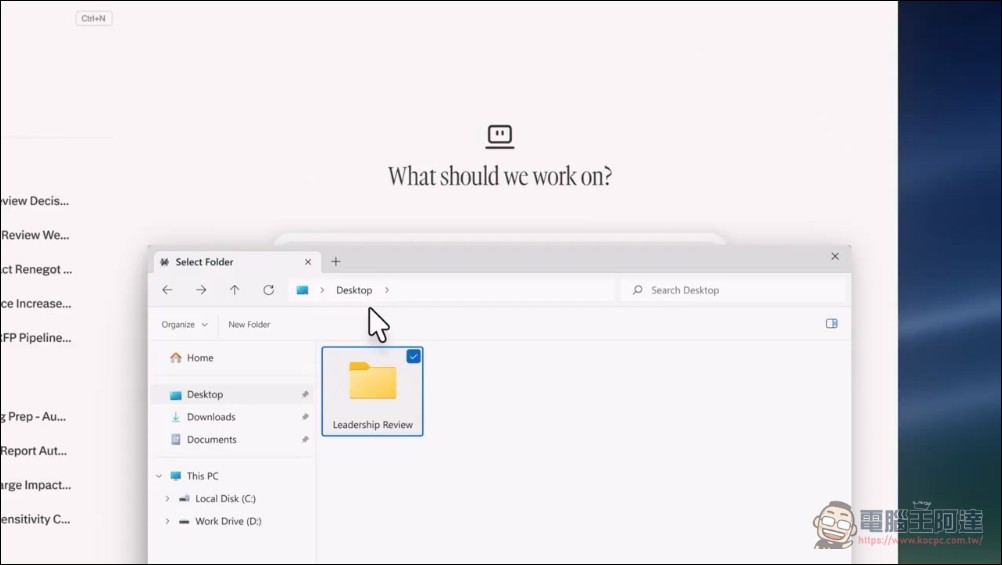The width and height of the screenshot is (1002, 565).
Task: Expand chevron before Desktop breadcrumb
Action: click(322, 290)
